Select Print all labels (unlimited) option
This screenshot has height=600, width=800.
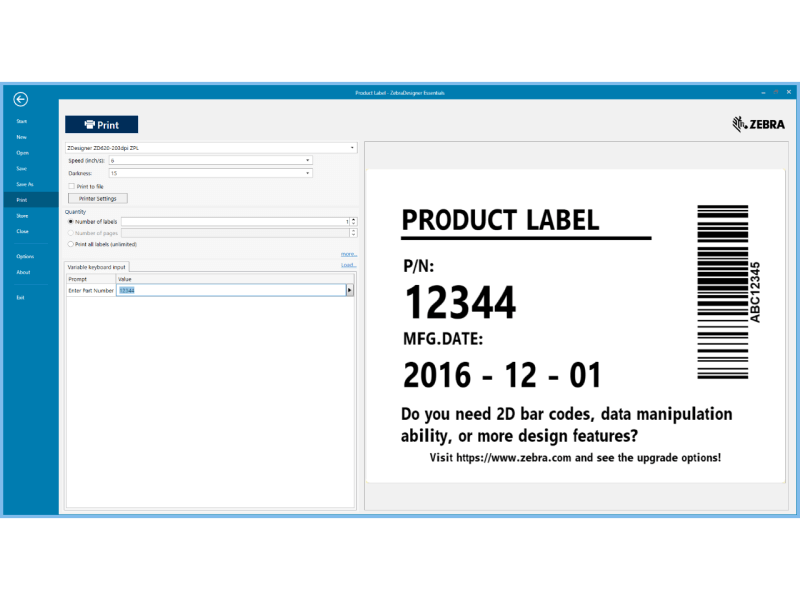tap(71, 244)
